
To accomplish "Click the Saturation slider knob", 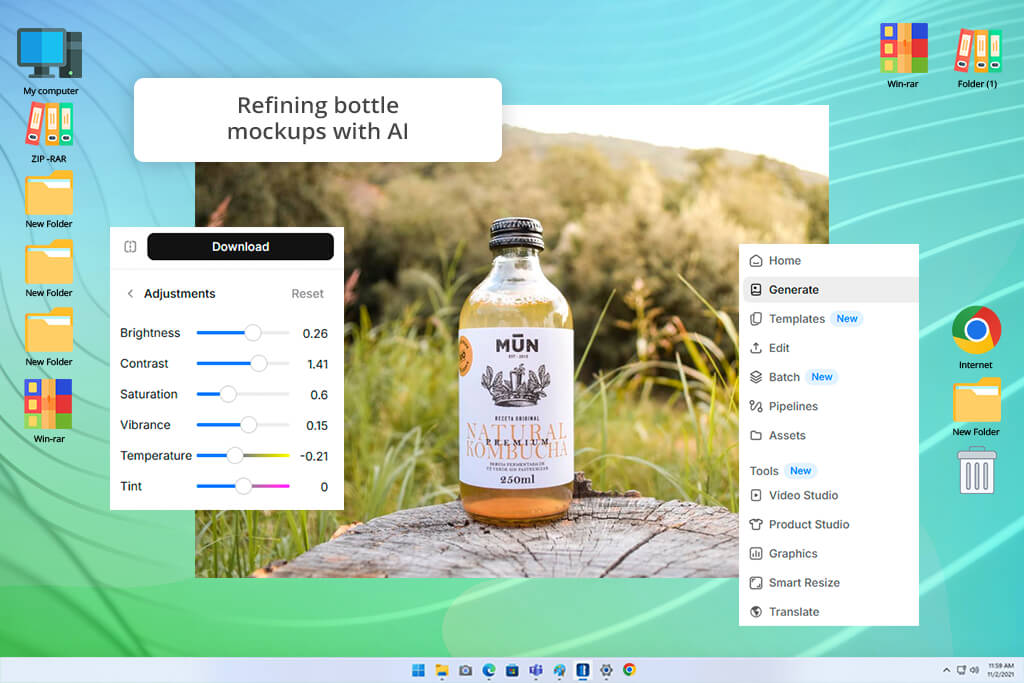I will click(x=228, y=394).
